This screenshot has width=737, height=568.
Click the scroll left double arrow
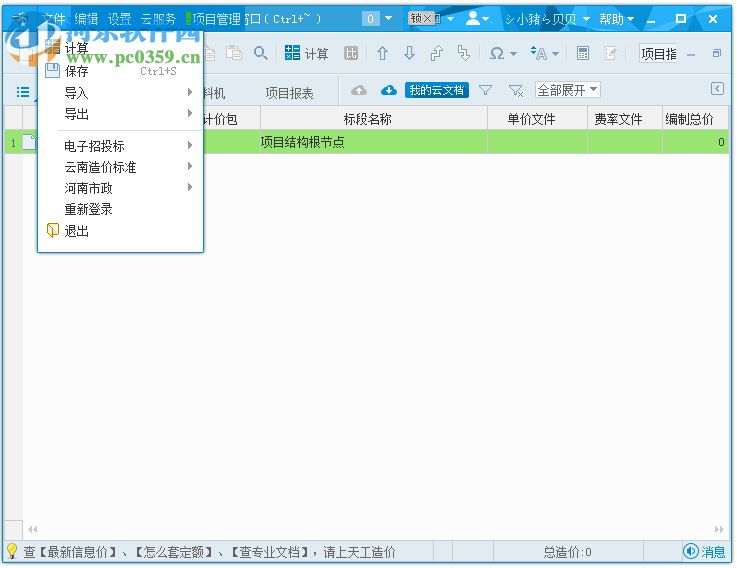pos(32,529)
